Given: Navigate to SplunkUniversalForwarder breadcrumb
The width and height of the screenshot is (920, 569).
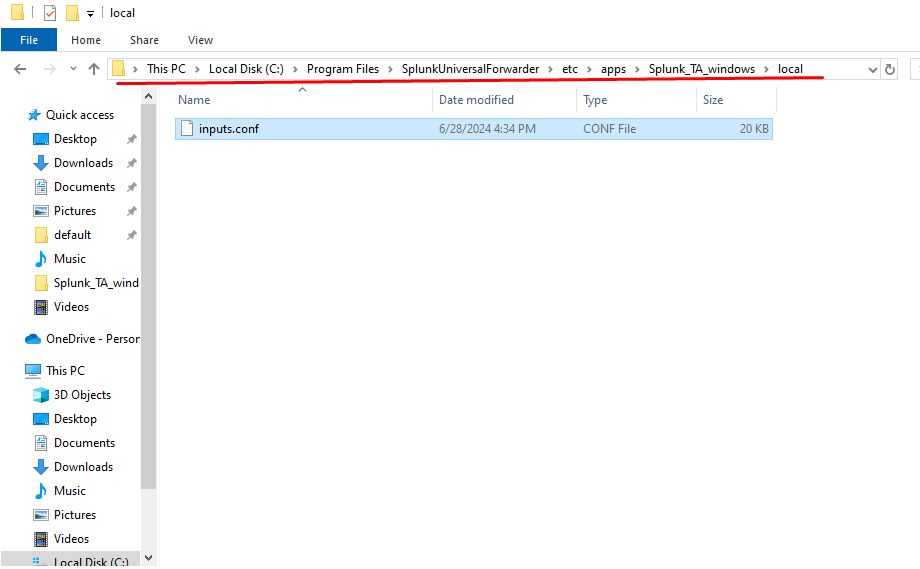Looking at the screenshot, I should click(470, 69).
